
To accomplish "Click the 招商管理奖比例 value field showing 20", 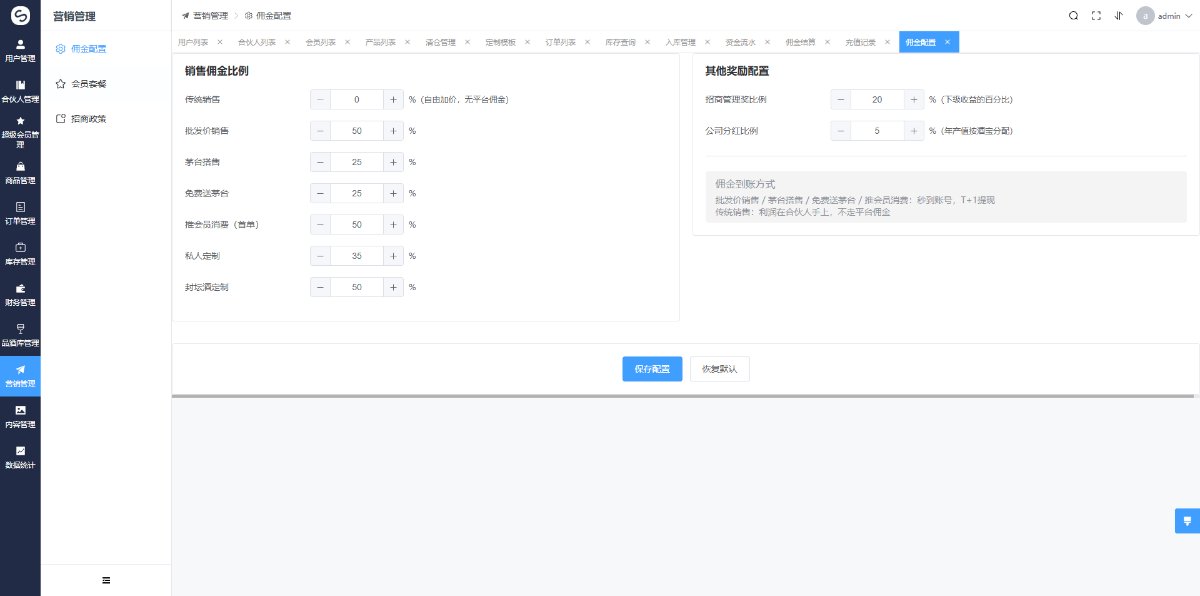I will click(878, 100).
